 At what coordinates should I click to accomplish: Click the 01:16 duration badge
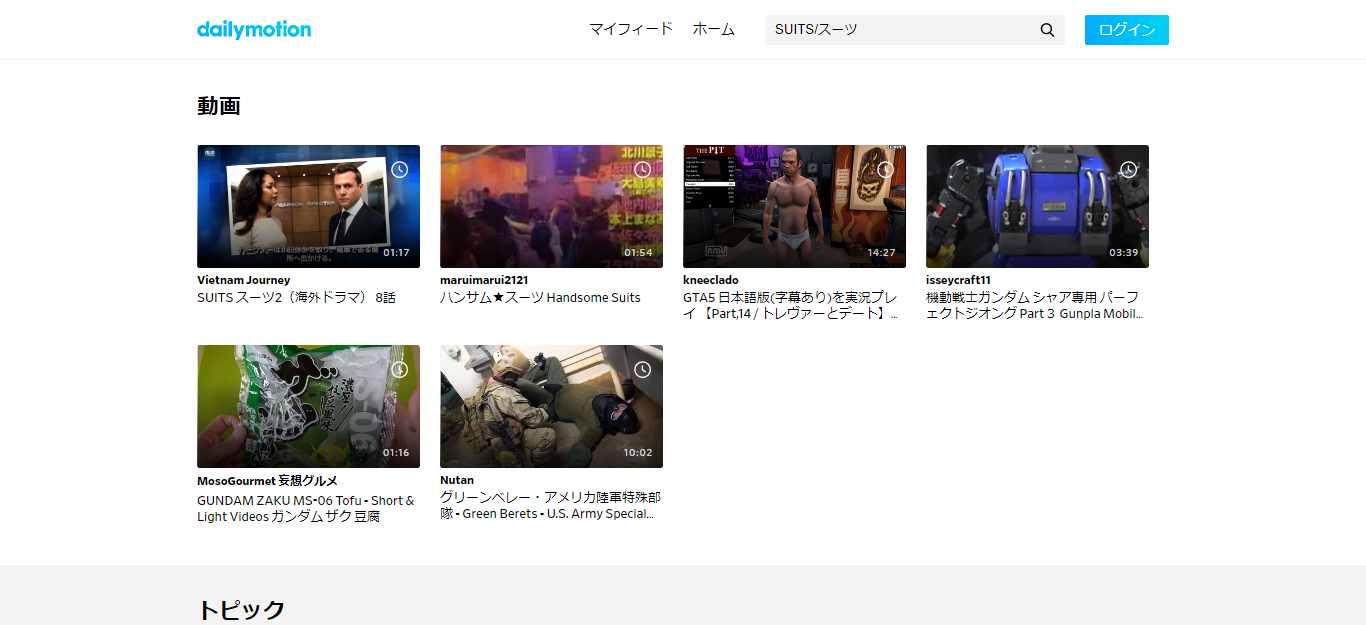coord(396,453)
